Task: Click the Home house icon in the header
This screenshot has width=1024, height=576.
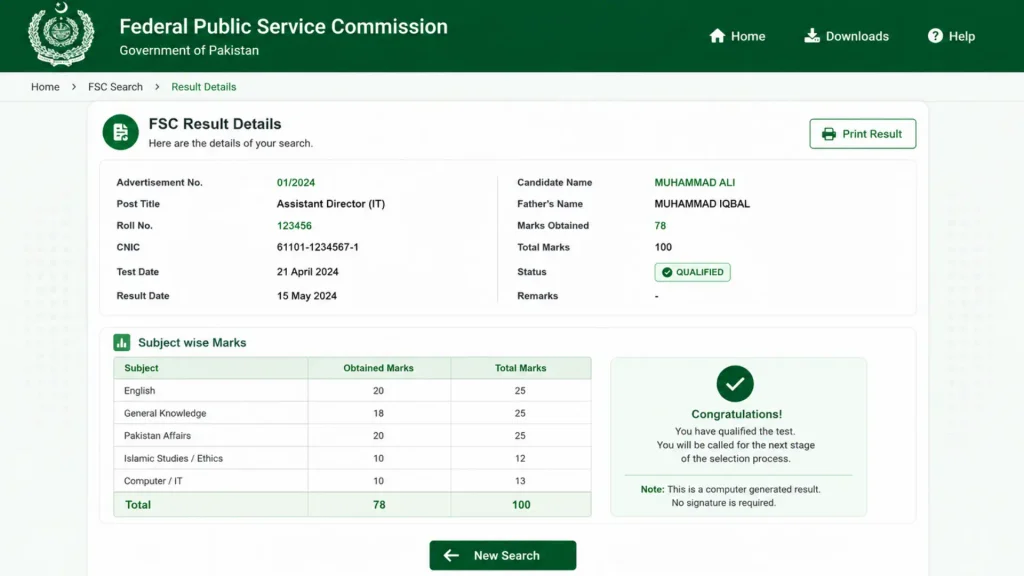Action: point(717,36)
